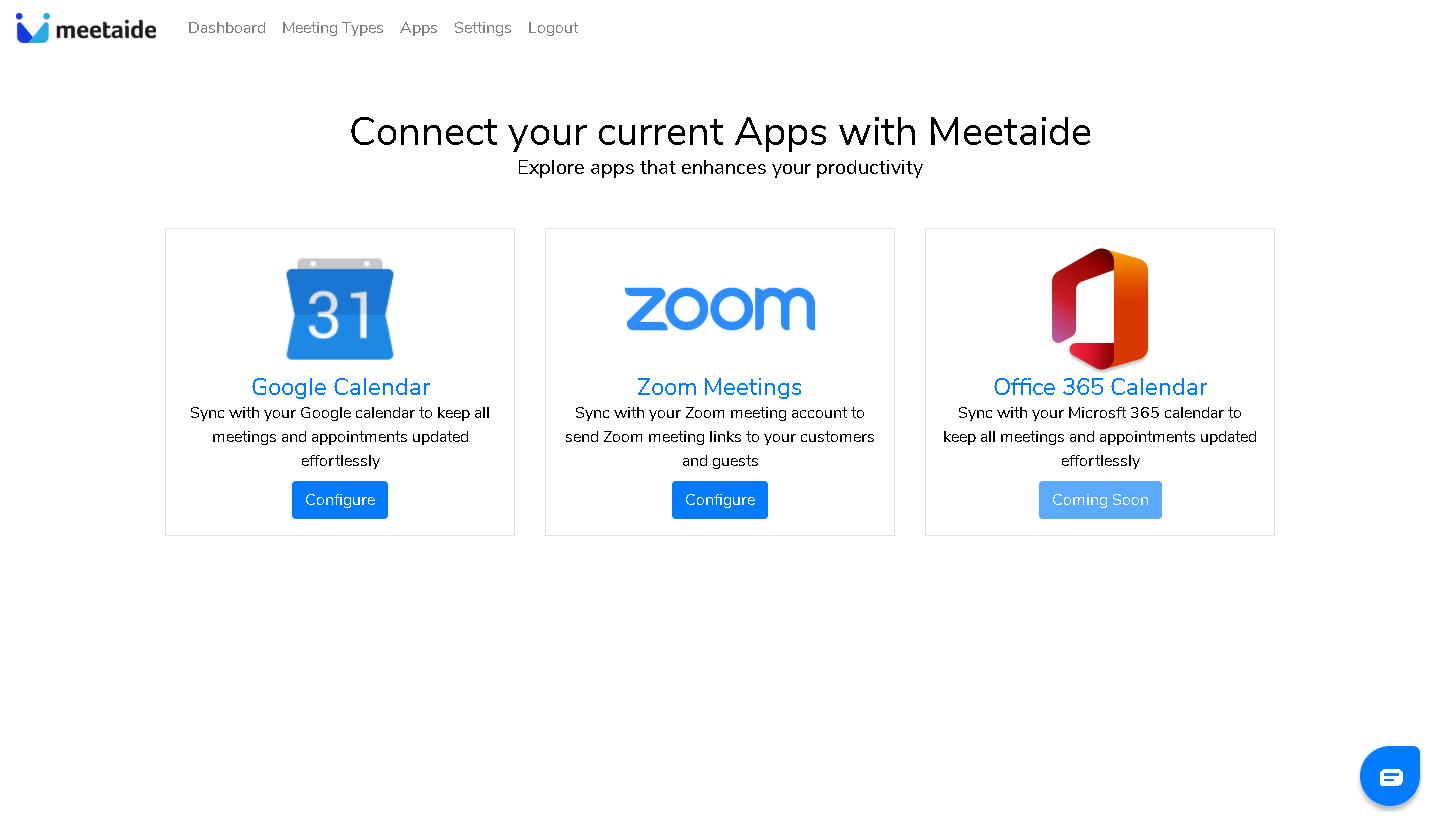This screenshot has width=1440, height=827.
Task: Click the Meetaide logo
Action: [x=86, y=28]
